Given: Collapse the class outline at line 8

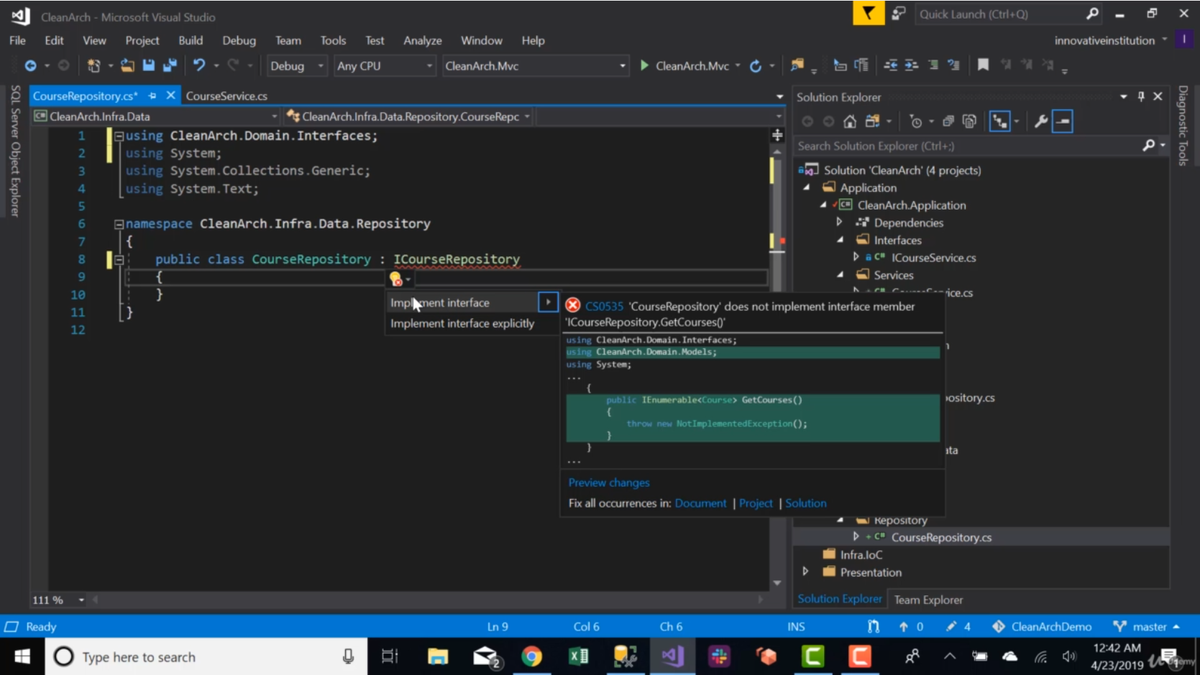Looking at the screenshot, I should (x=118, y=260).
